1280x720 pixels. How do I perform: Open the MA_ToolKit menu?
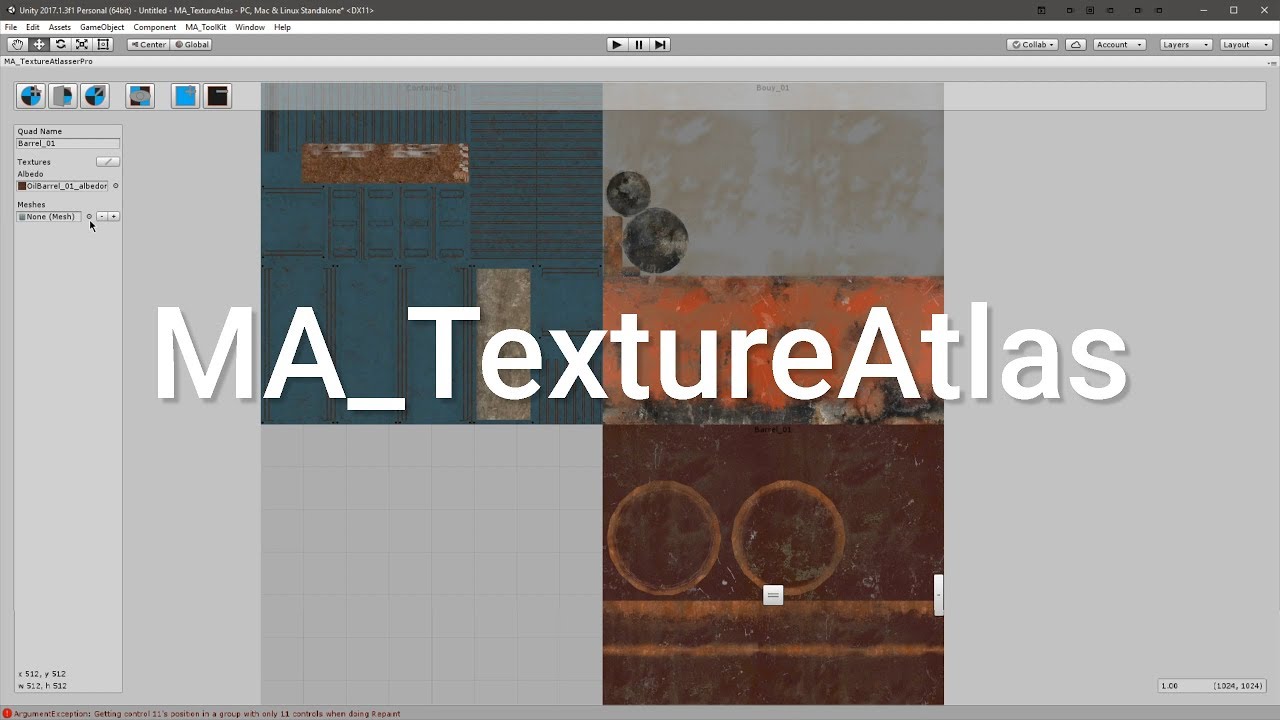[x=206, y=27]
